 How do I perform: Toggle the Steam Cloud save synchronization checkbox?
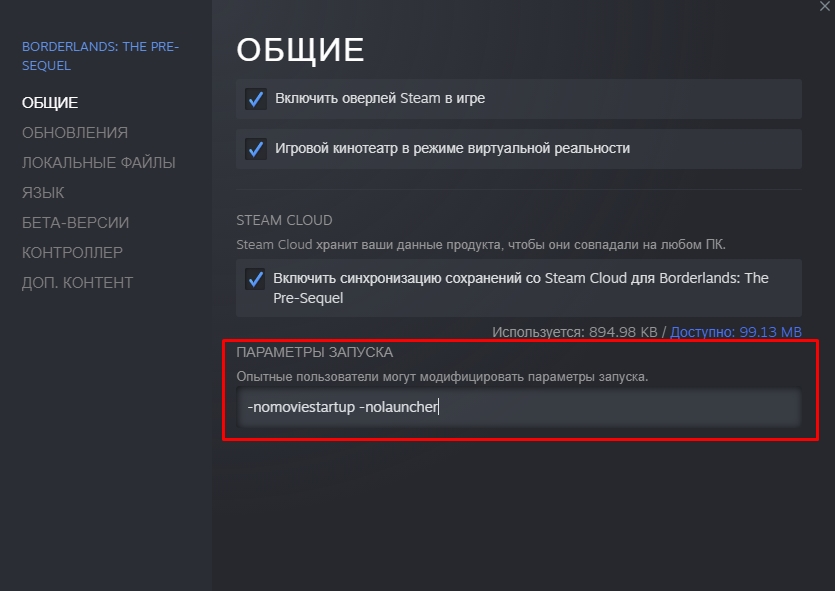256,279
